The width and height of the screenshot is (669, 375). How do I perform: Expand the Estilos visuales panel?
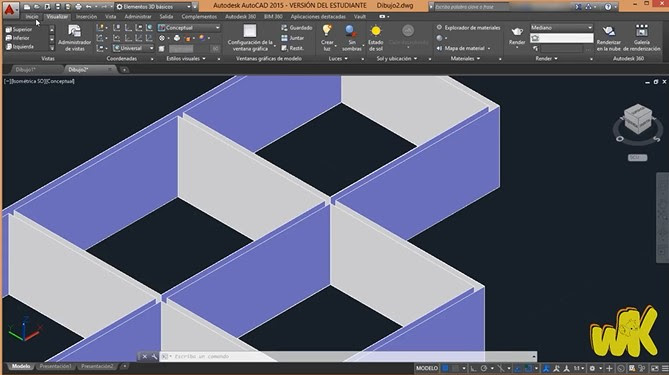[x=186, y=58]
